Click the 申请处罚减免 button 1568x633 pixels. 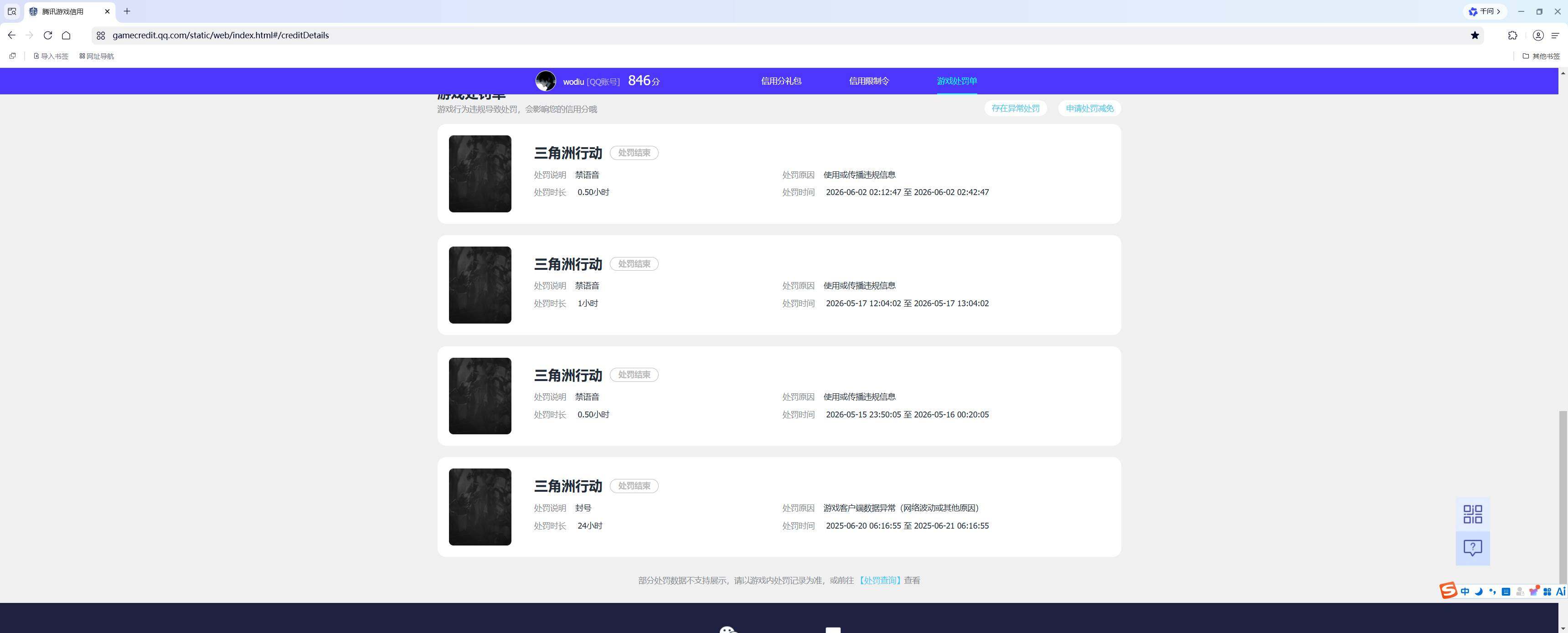(x=1089, y=108)
